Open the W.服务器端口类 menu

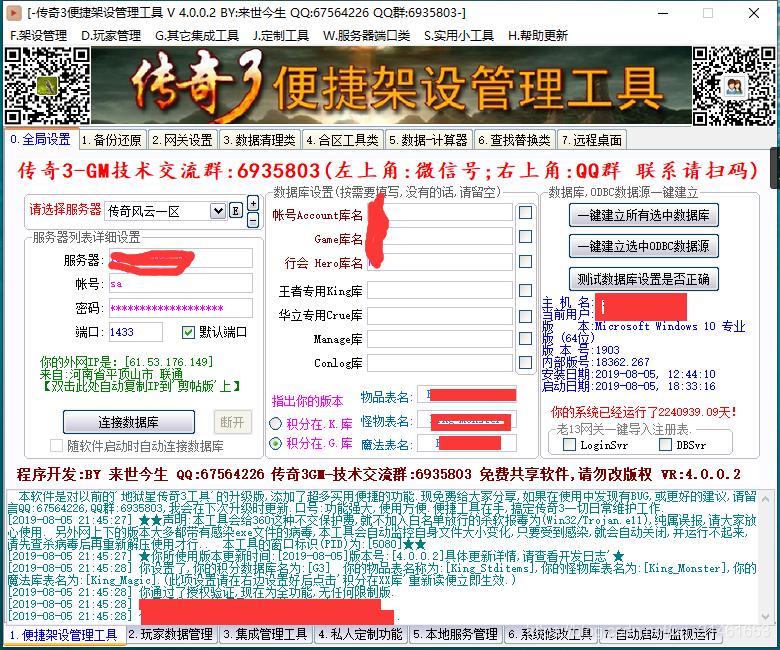pyautogui.click(x=366, y=35)
